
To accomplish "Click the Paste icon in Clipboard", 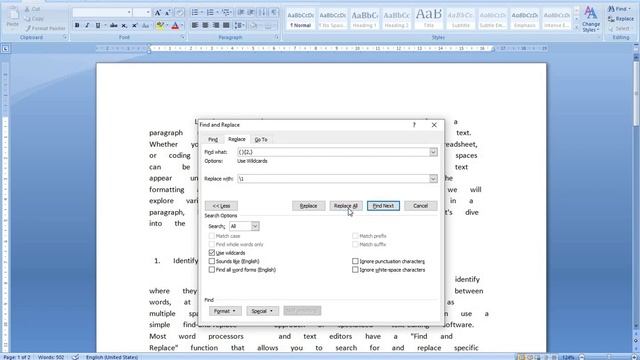I will point(13,17).
